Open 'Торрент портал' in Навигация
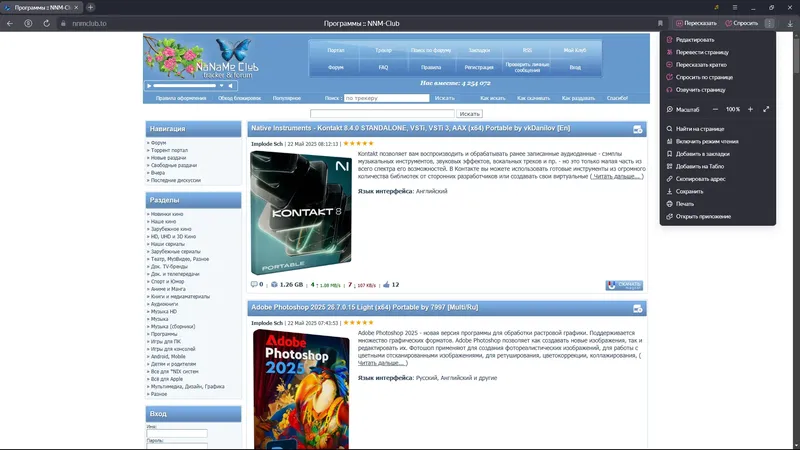This screenshot has width=800, height=450. click(x=169, y=151)
